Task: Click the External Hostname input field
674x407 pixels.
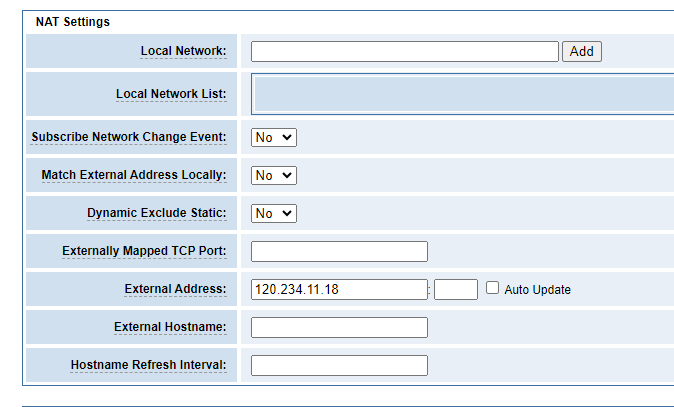Action: click(x=339, y=327)
